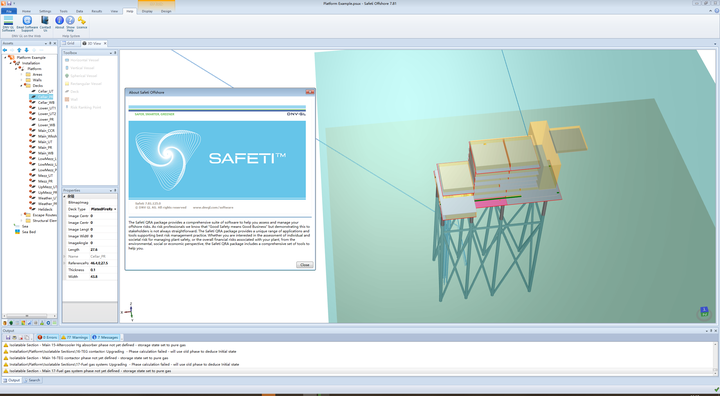Click the Show Help question-mark icon
The height and width of the screenshot is (396, 720).
70,20
